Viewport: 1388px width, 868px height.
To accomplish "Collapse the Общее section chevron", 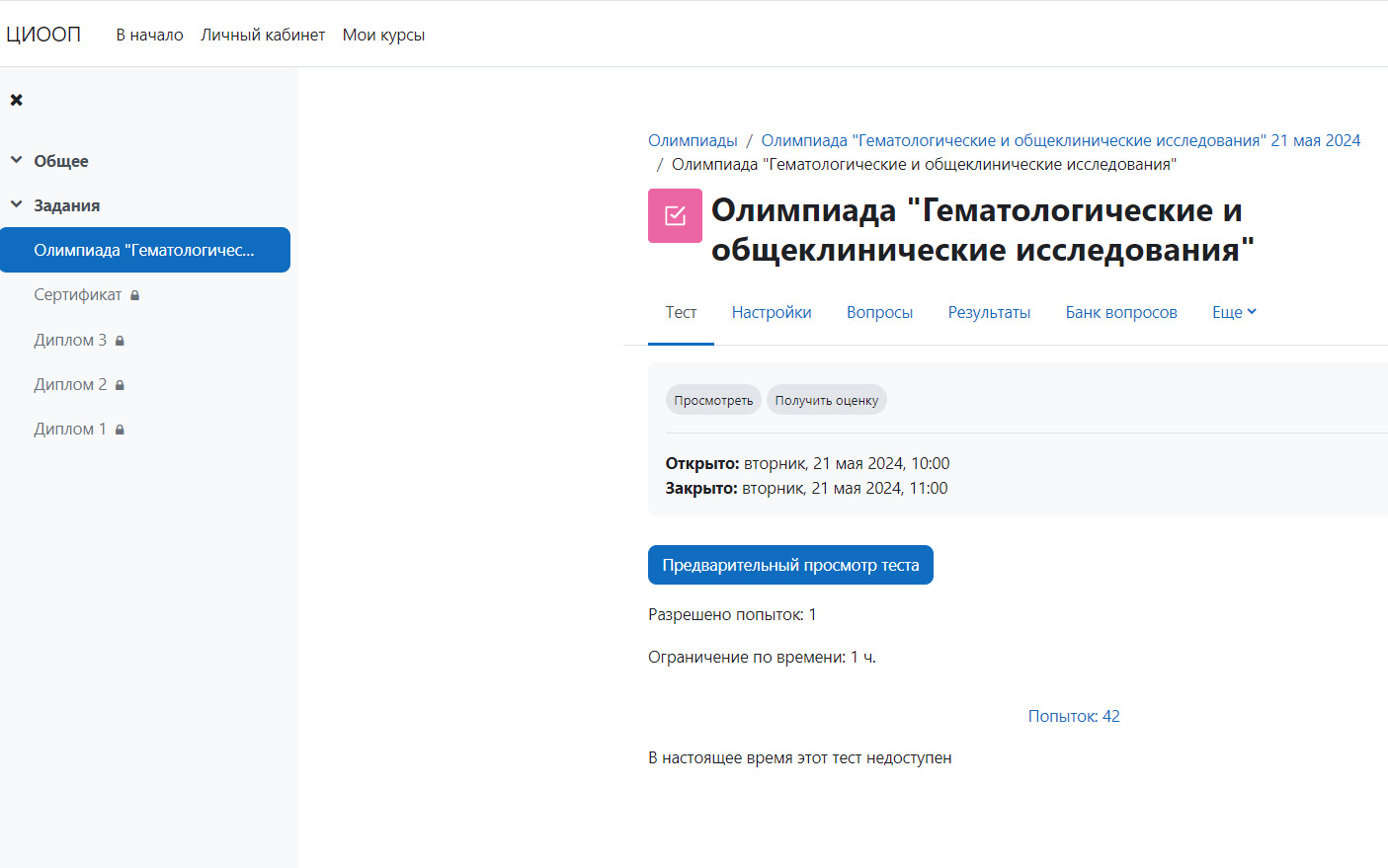I will click(16, 160).
